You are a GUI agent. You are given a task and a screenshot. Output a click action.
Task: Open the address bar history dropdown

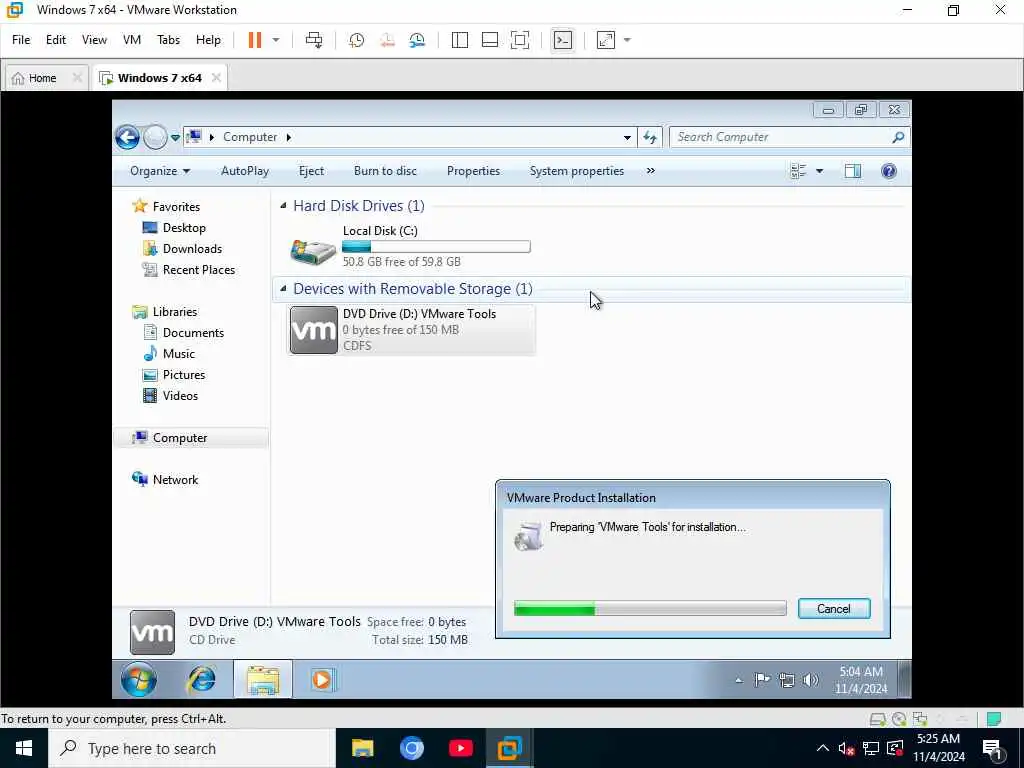coord(627,137)
